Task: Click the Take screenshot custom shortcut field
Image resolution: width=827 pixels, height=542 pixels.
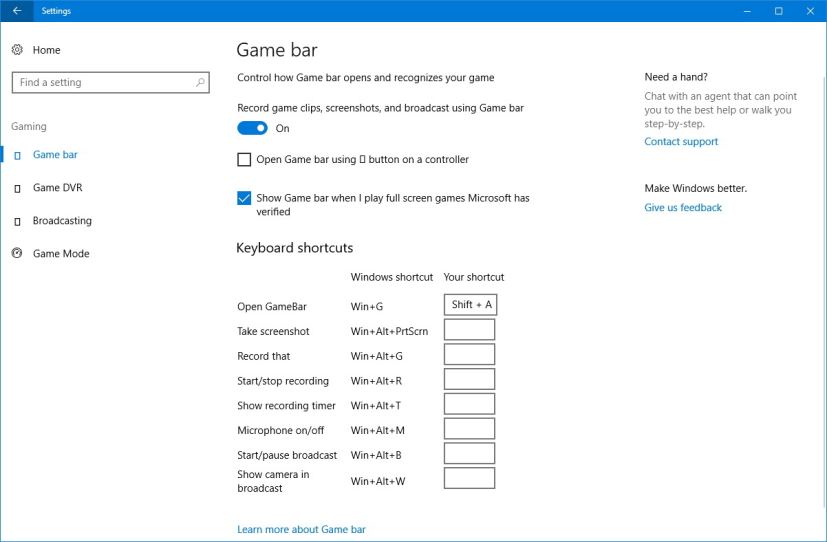Action: click(469, 330)
